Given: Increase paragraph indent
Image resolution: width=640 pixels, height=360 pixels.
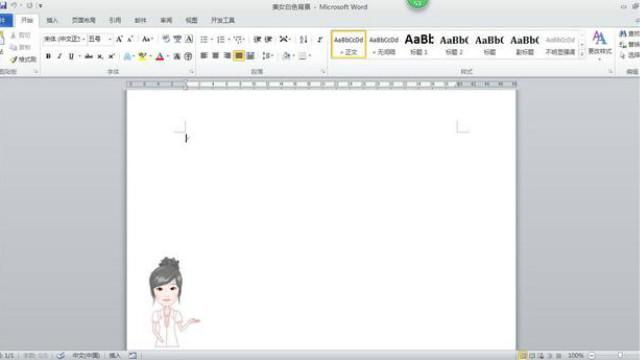Looking at the screenshot, I should click(268, 39).
